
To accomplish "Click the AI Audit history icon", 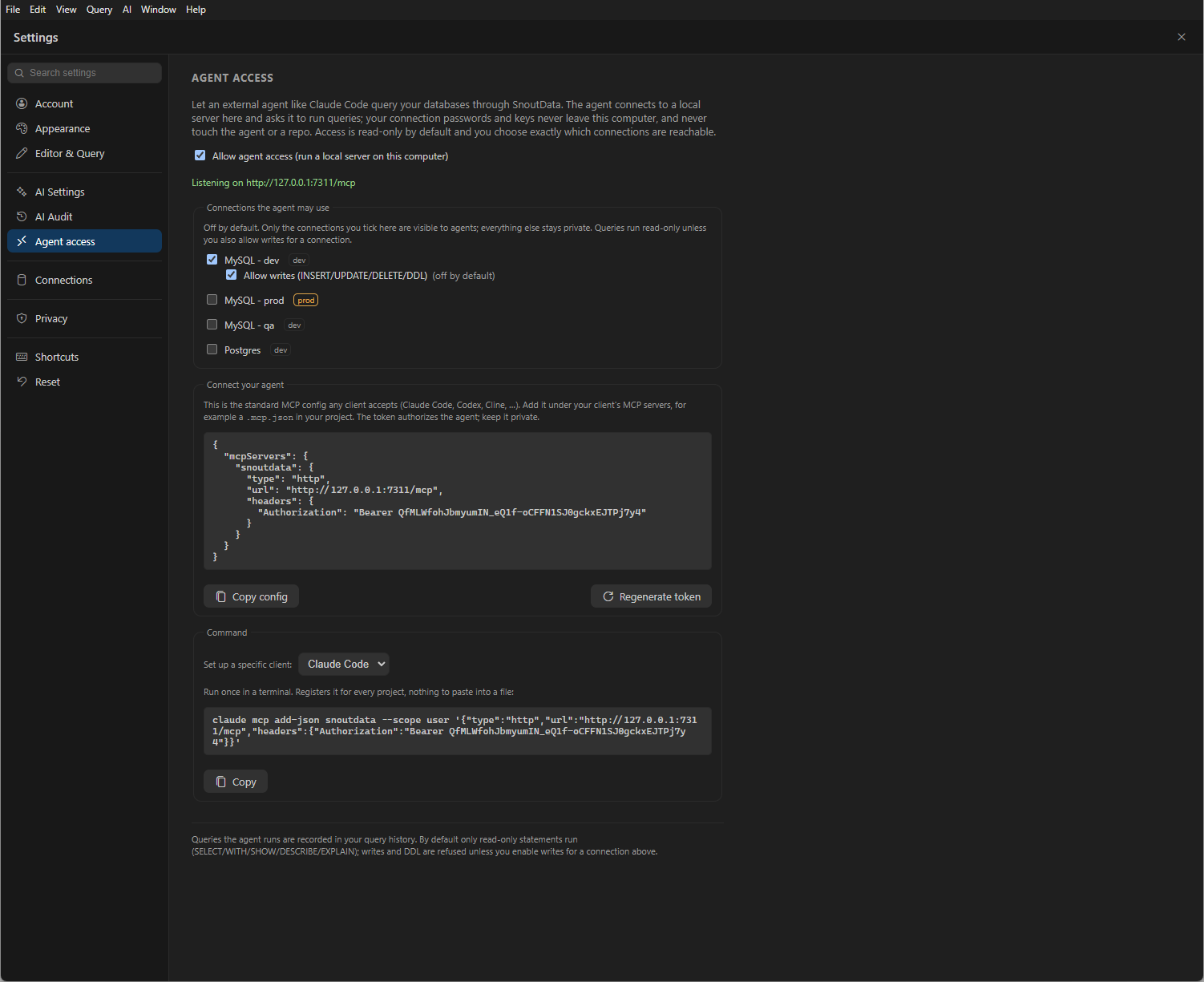I will (22, 216).
